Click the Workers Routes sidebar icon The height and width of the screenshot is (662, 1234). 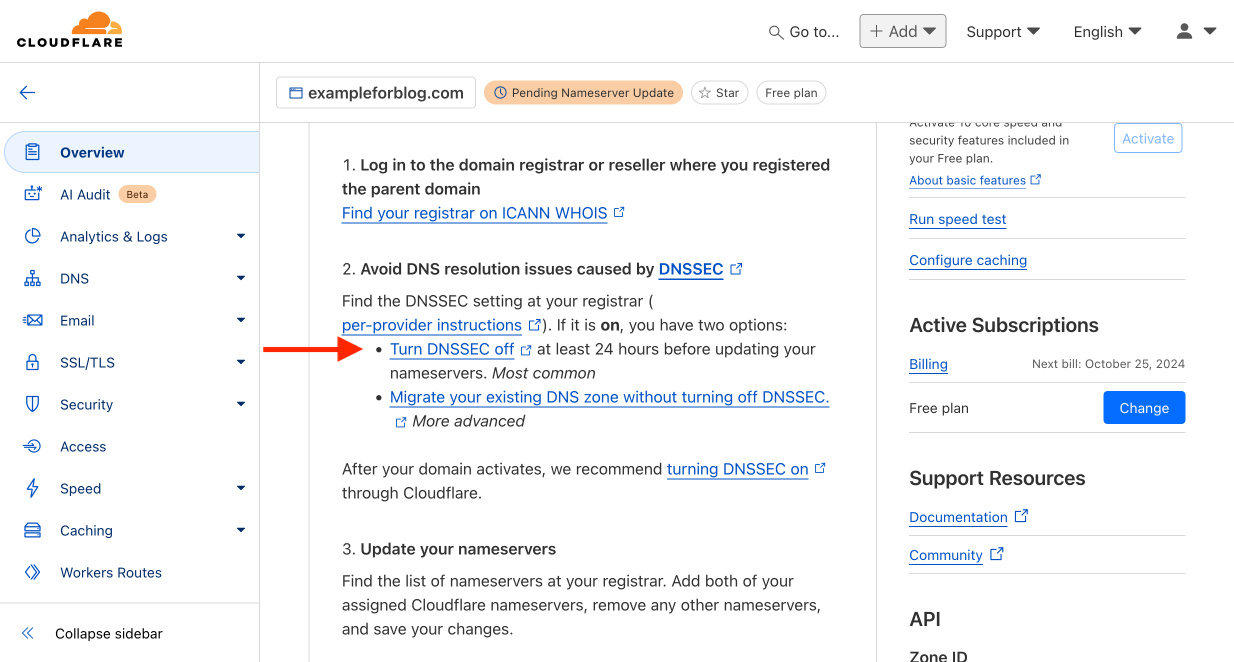tap(33, 572)
